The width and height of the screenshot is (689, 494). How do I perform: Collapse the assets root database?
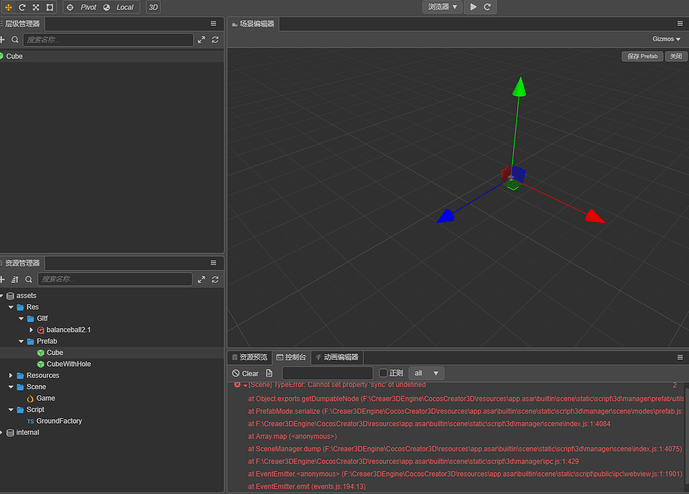[1, 296]
